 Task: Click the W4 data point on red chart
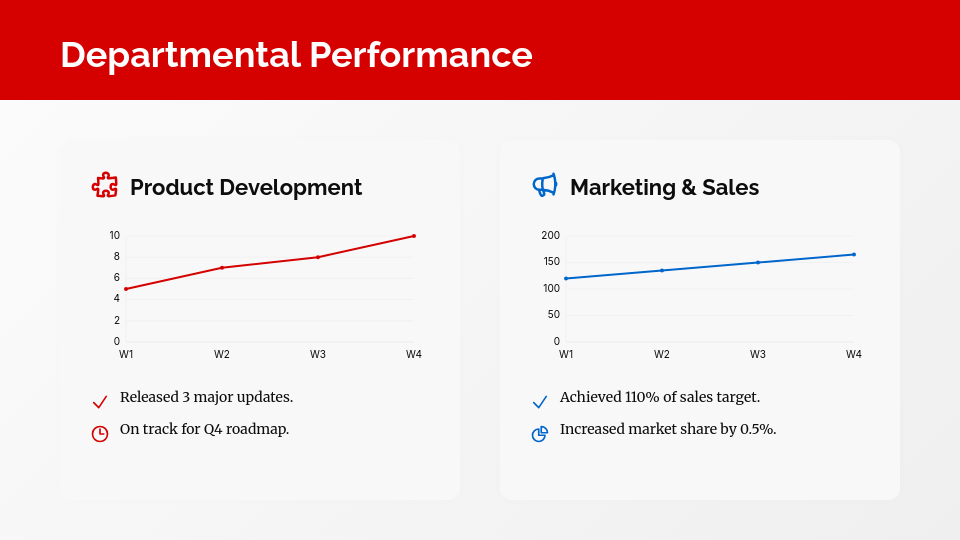(x=414, y=236)
